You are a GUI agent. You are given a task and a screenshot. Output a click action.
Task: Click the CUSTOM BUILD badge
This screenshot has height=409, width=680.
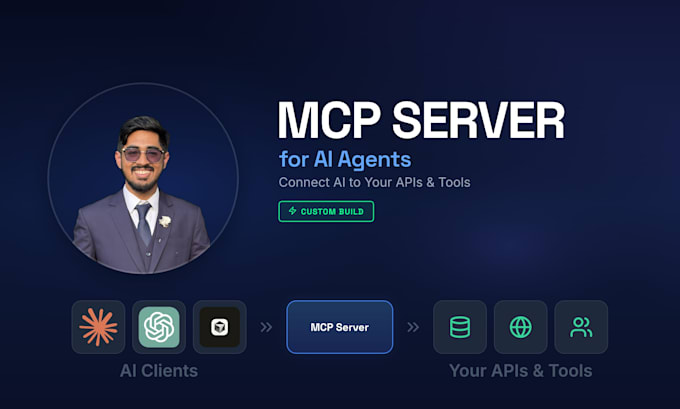(326, 211)
